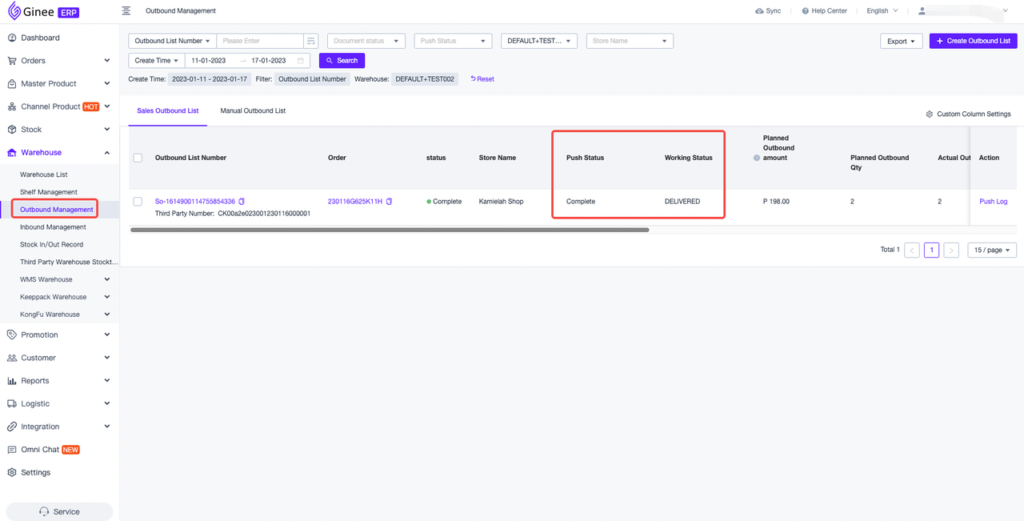This screenshot has height=521, width=1024.
Task: Click the batch input icon beside the search field
Action: (311, 41)
